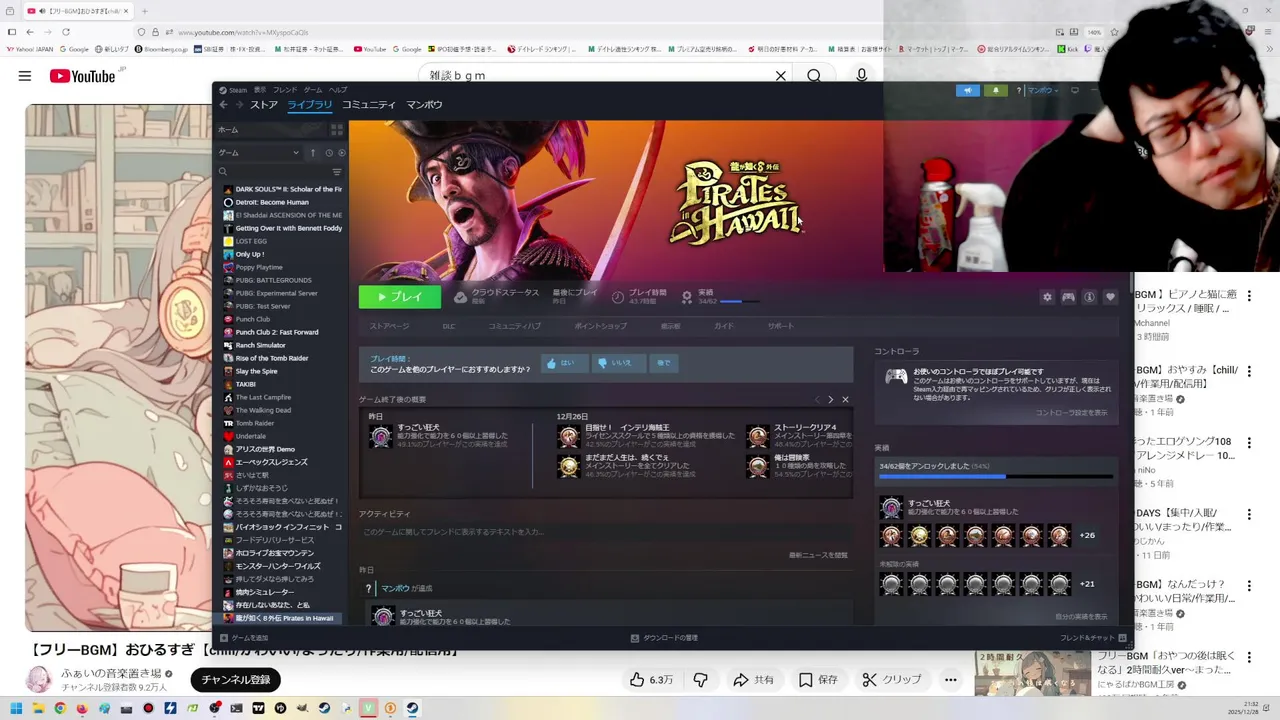The image size is (1280, 720).
Task: Share the video with 共有 button
Action: coord(754,680)
